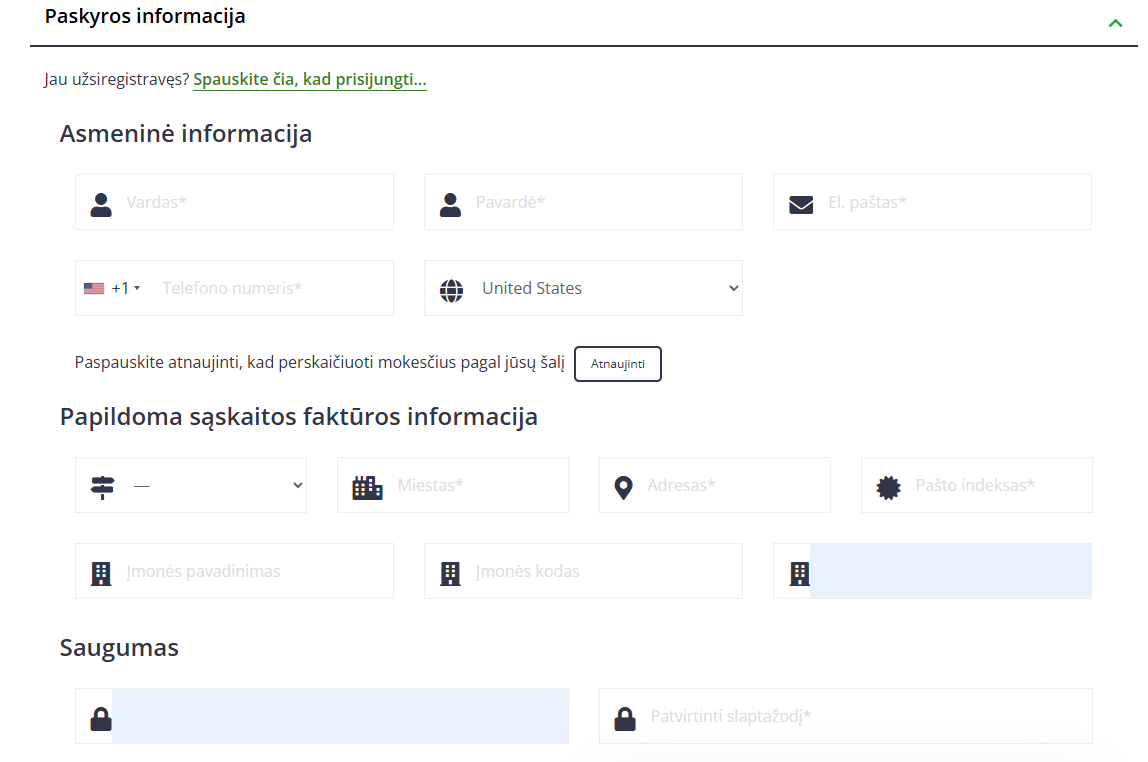The image size is (1148, 762).
Task: Click the person icon beside Pavardė field
Action: (450, 204)
